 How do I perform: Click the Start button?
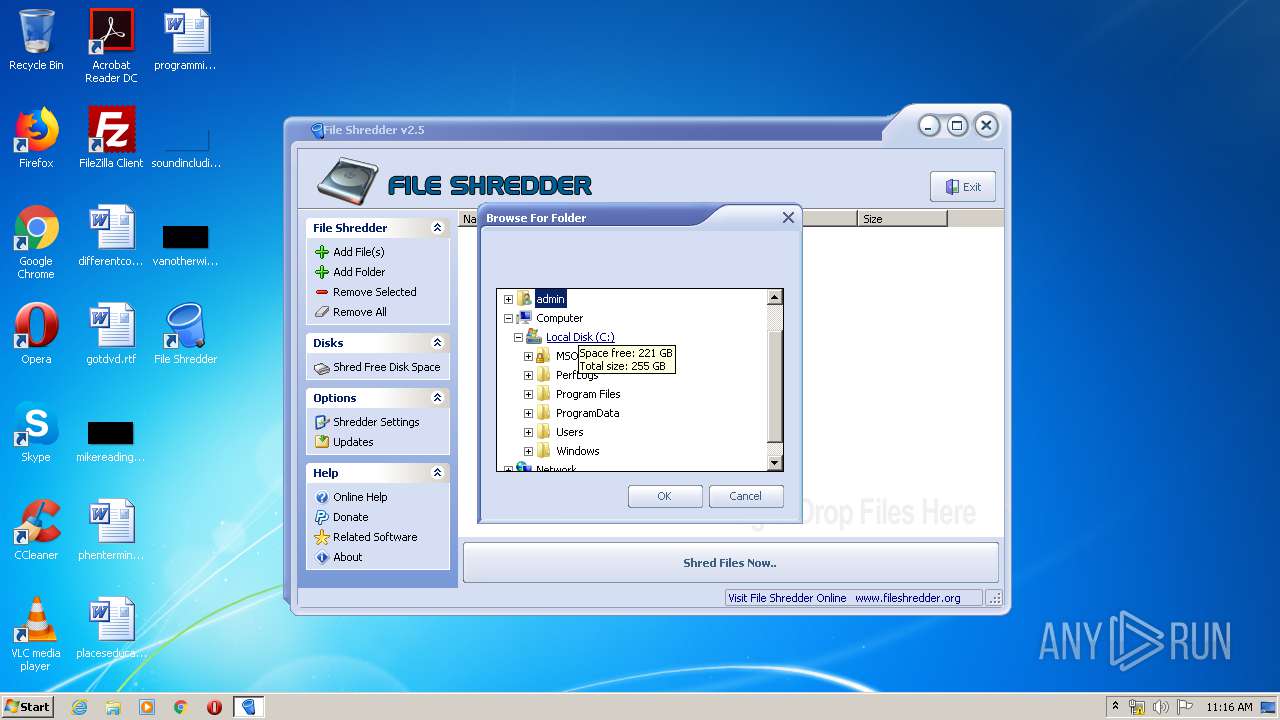27,707
